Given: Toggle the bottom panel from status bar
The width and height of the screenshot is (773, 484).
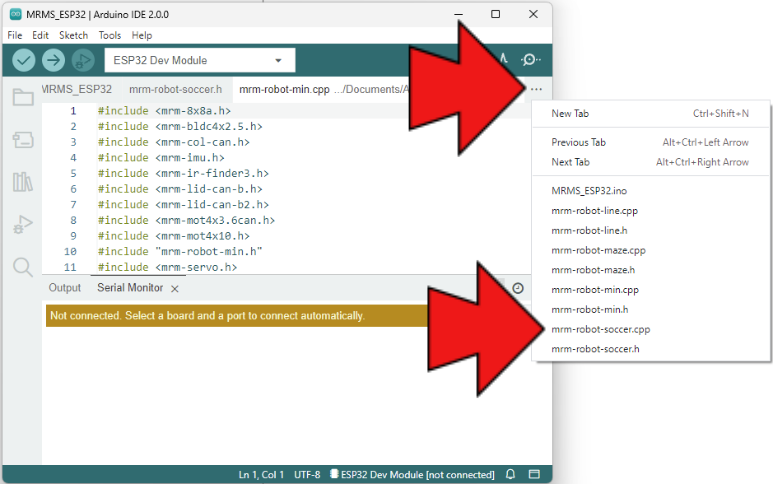Looking at the screenshot, I should tap(534, 474).
